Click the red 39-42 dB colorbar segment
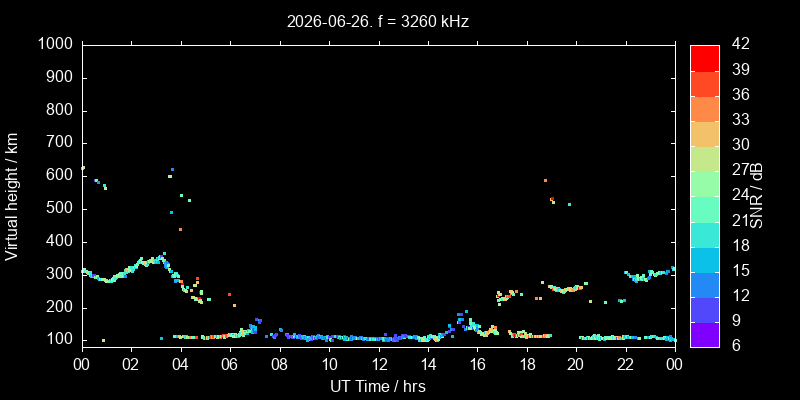The image size is (800, 400). [x=705, y=58]
